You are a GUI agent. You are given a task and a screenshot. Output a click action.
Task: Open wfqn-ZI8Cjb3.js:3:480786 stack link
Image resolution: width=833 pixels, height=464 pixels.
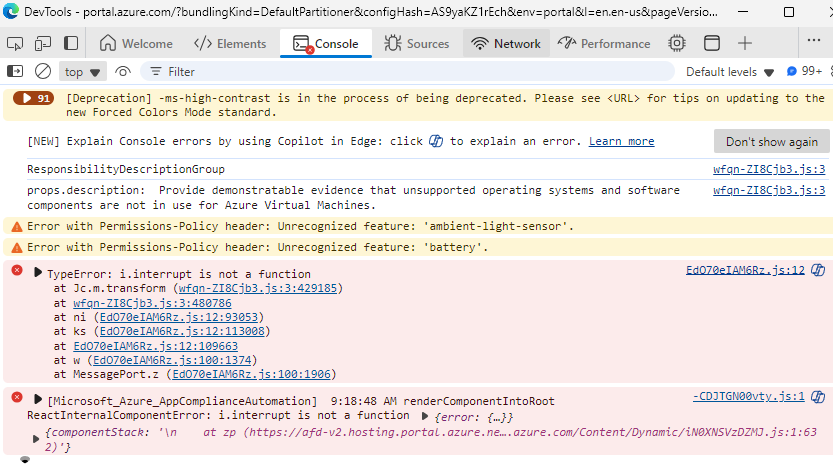(x=152, y=303)
